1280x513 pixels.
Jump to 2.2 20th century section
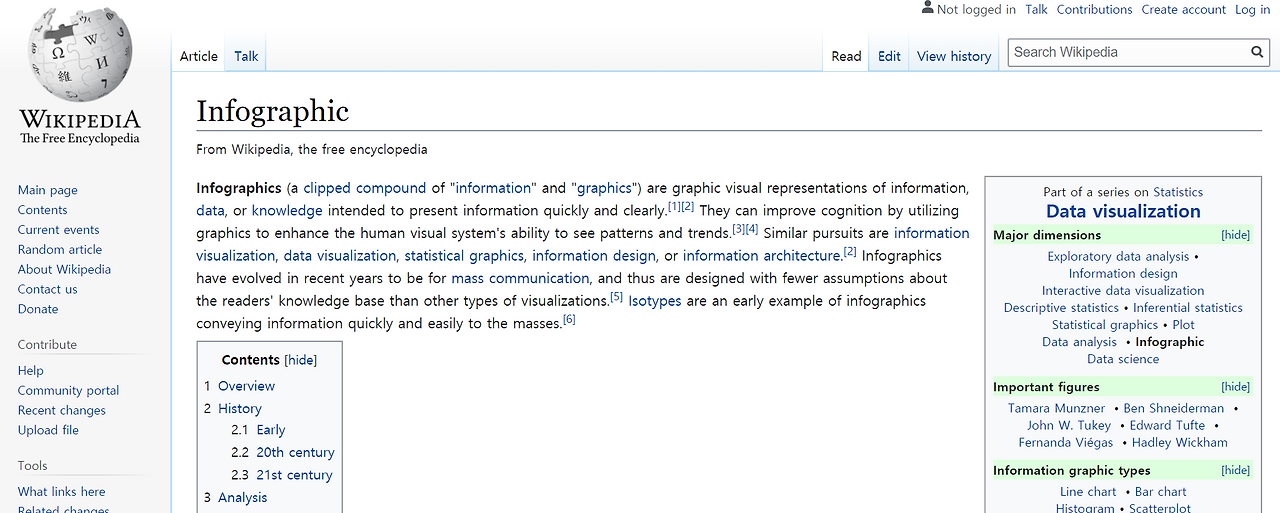point(283,453)
